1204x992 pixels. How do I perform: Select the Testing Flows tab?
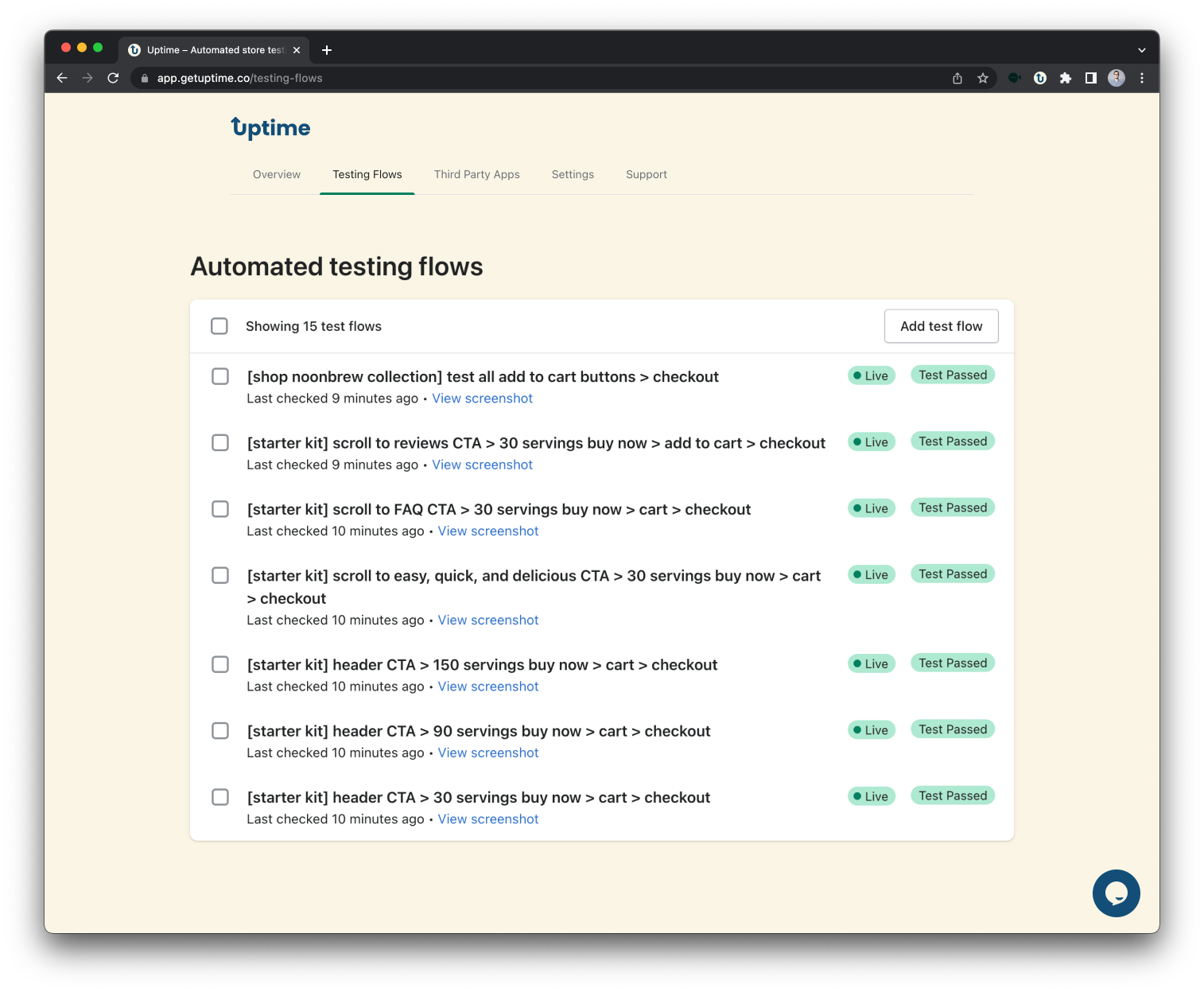coord(367,174)
